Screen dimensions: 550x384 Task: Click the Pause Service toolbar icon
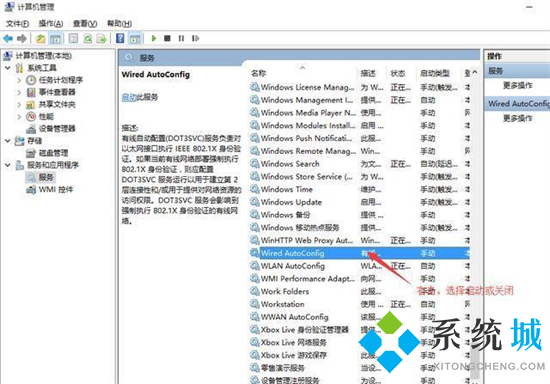(x=181, y=38)
